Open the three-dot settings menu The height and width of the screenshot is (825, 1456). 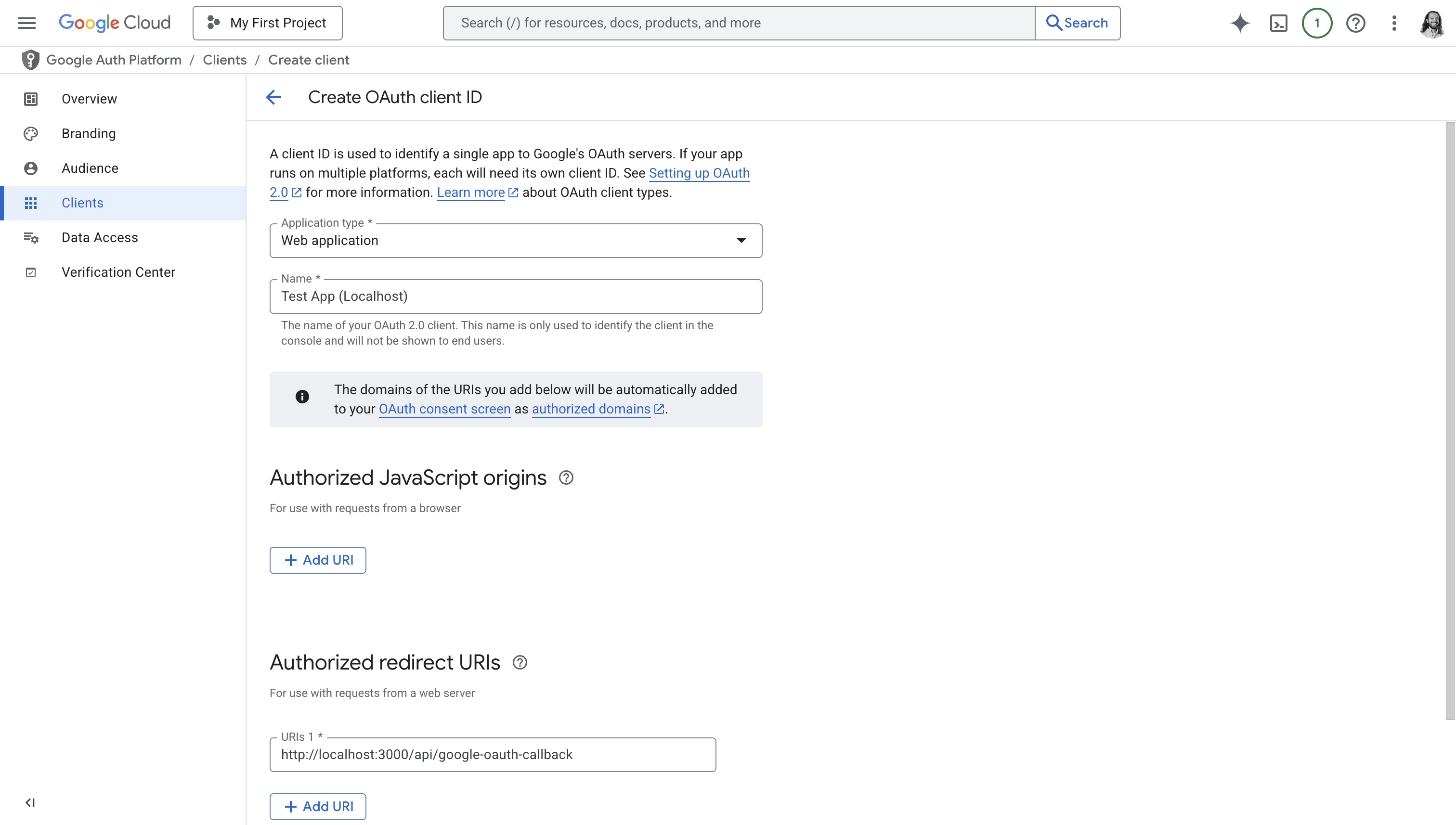[x=1394, y=23]
